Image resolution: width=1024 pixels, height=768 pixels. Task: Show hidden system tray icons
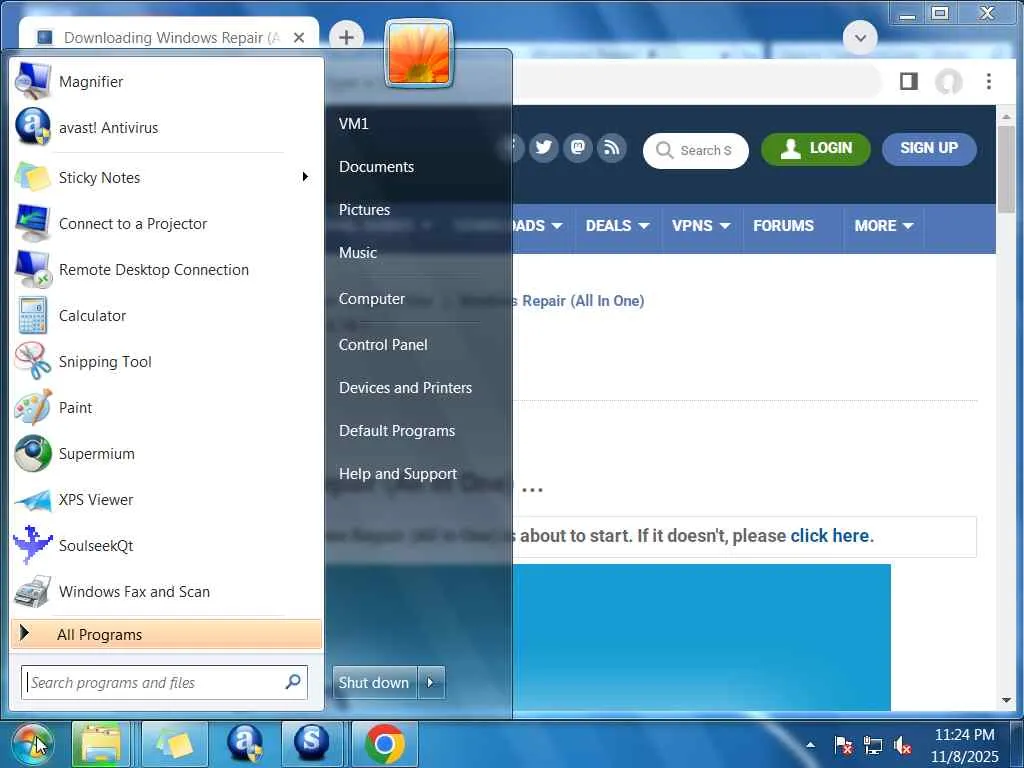pos(810,744)
